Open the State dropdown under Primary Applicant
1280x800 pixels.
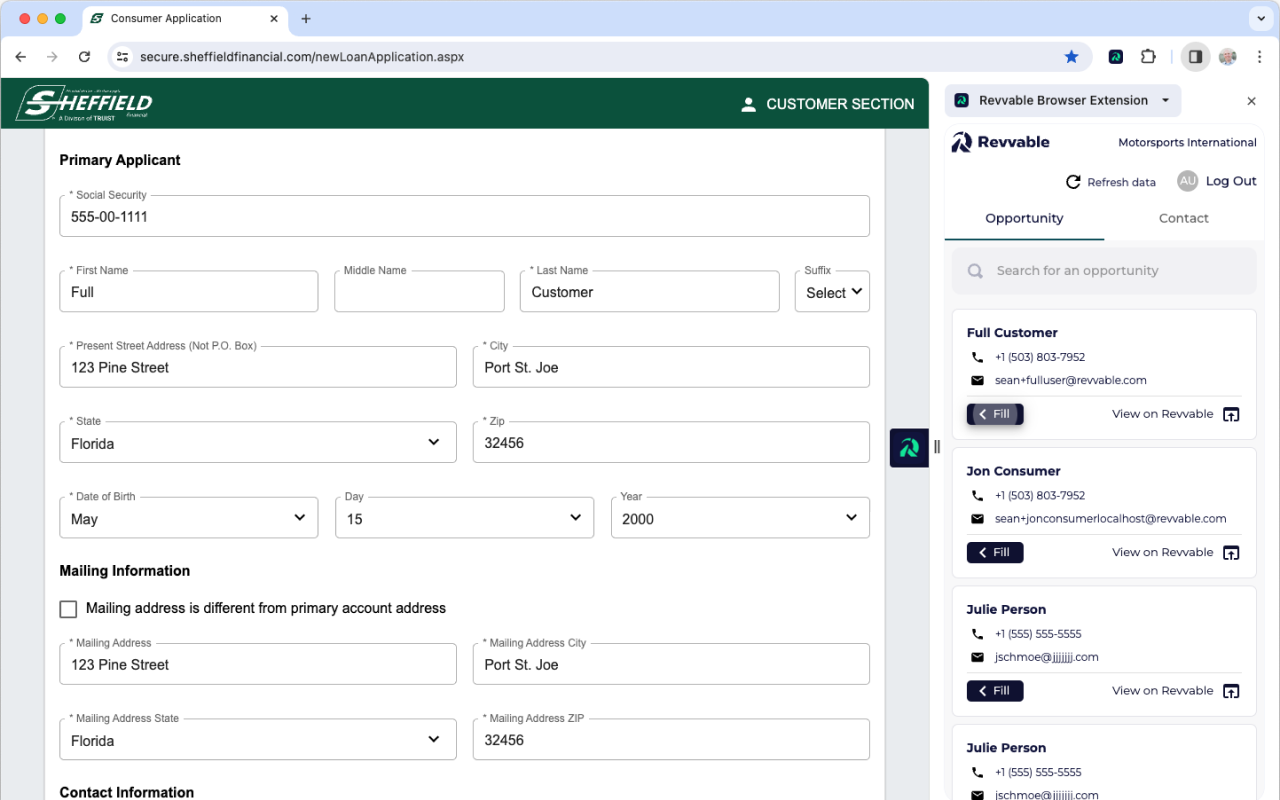pyautogui.click(x=258, y=443)
